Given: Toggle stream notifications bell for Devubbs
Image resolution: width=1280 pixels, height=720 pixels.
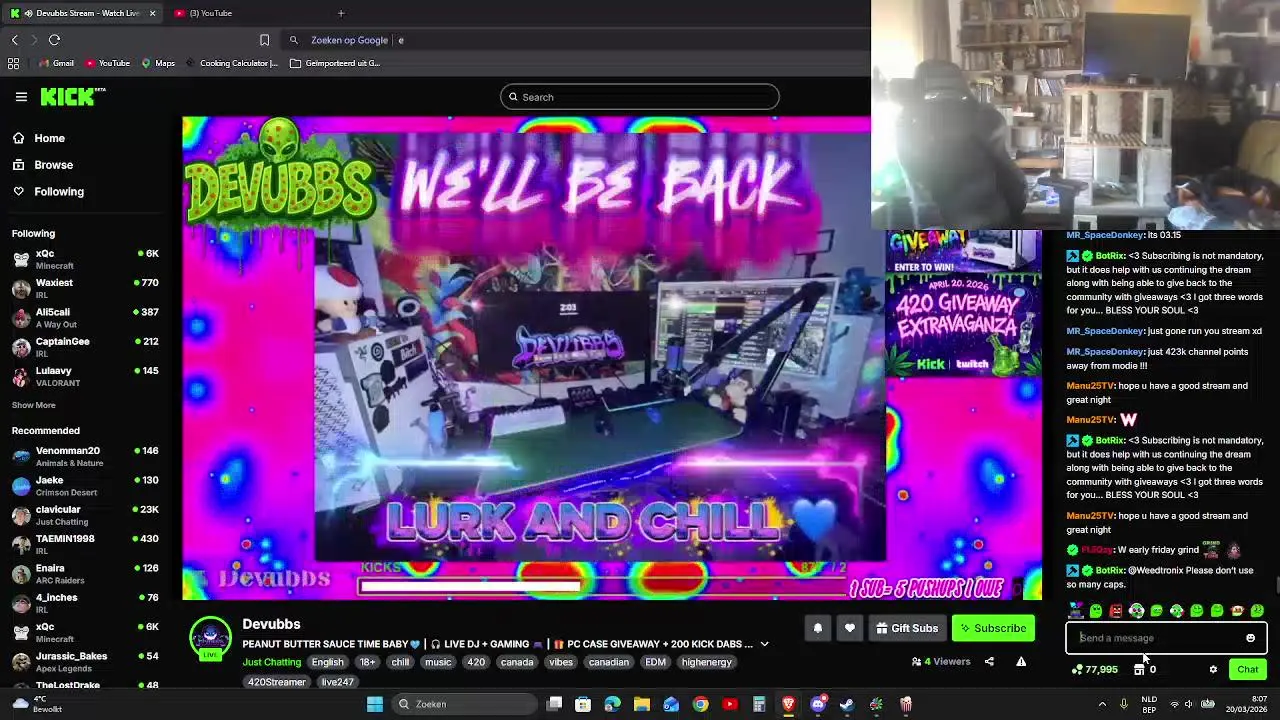Looking at the screenshot, I should pyautogui.click(x=817, y=628).
